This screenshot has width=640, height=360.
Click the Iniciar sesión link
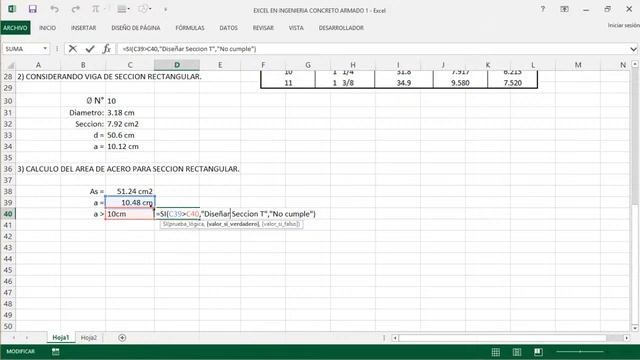pyautogui.click(x=623, y=25)
